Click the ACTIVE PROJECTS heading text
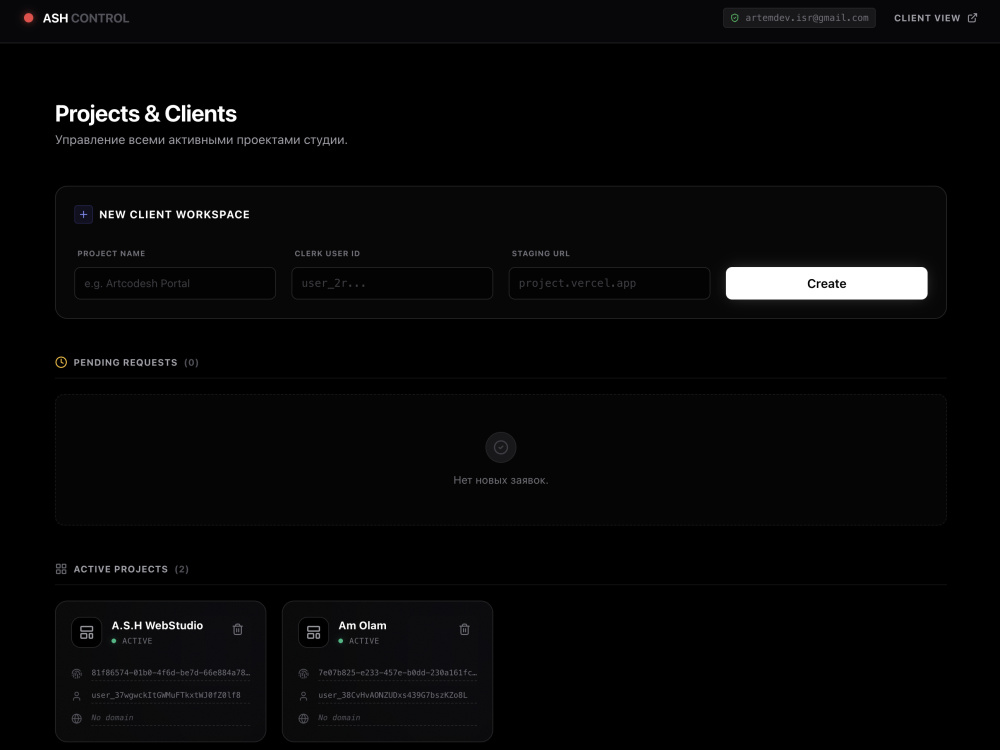Screen dimensions: 1000x750 pyautogui.click(x=121, y=569)
